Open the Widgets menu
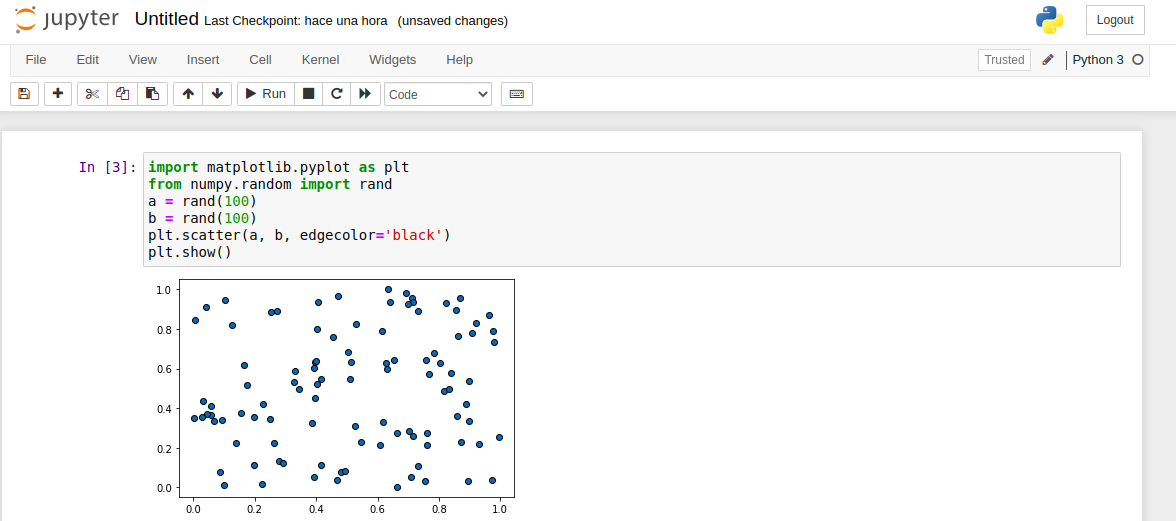 tap(392, 60)
